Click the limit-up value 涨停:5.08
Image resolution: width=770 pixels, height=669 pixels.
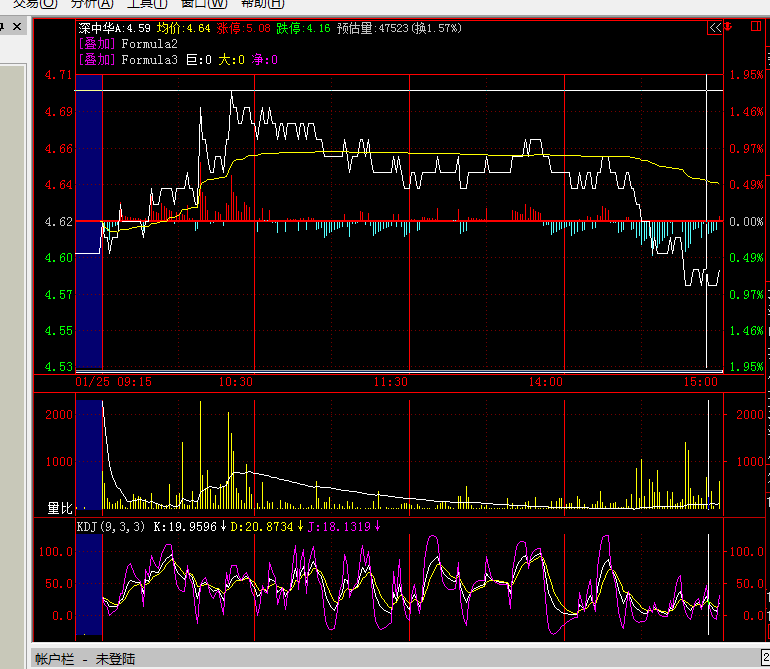click(x=244, y=28)
